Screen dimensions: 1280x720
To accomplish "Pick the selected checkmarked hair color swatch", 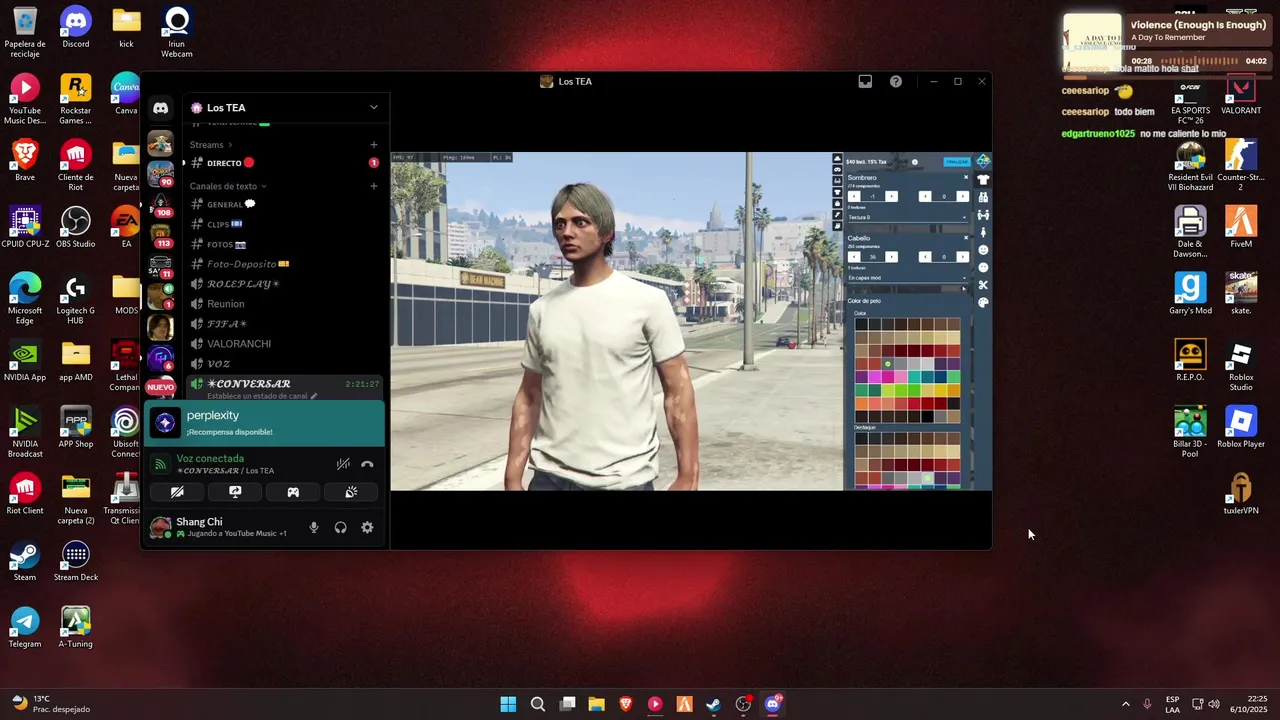I will (887, 364).
